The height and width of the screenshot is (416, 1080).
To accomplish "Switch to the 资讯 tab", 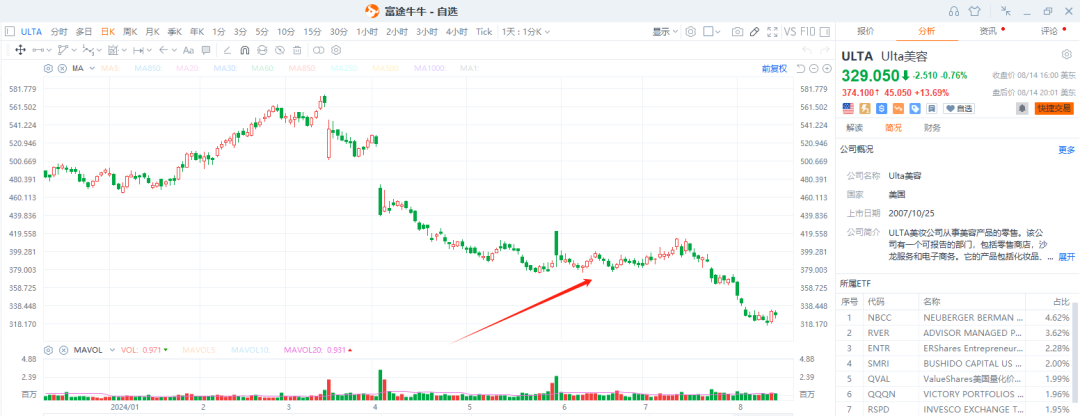I will coord(988,31).
